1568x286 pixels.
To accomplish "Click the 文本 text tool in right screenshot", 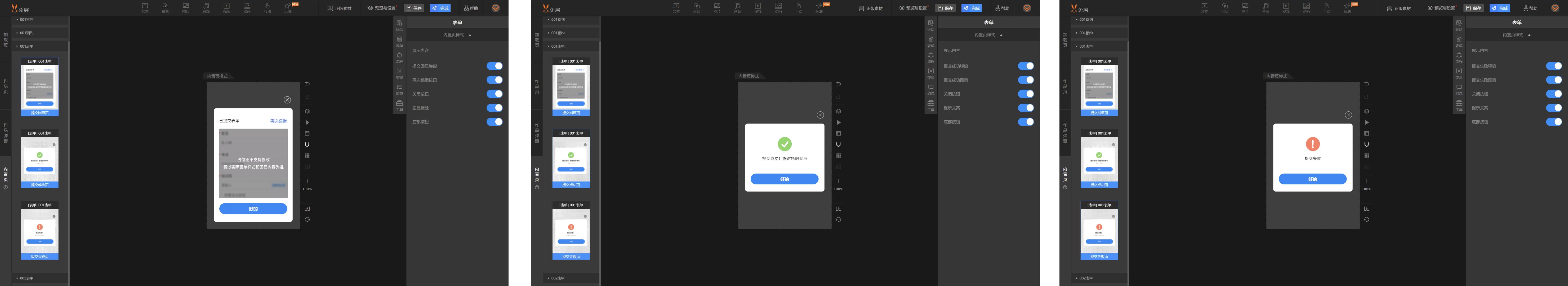I will coord(1204,7).
